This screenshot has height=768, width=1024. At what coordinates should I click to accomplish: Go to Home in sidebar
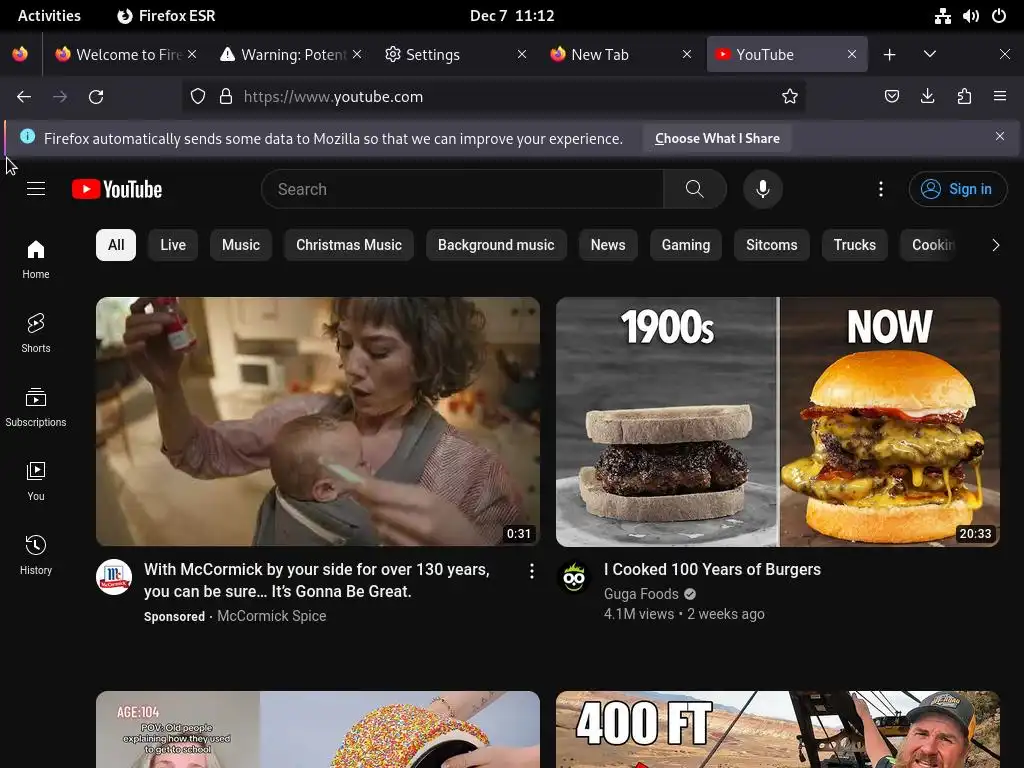[x=36, y=259]
